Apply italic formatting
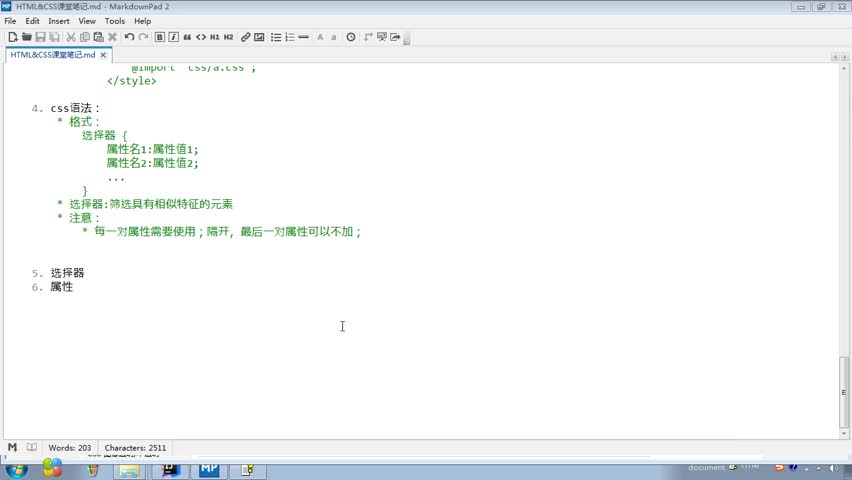The width and height of the screenshot is (852, 480). 173,37
